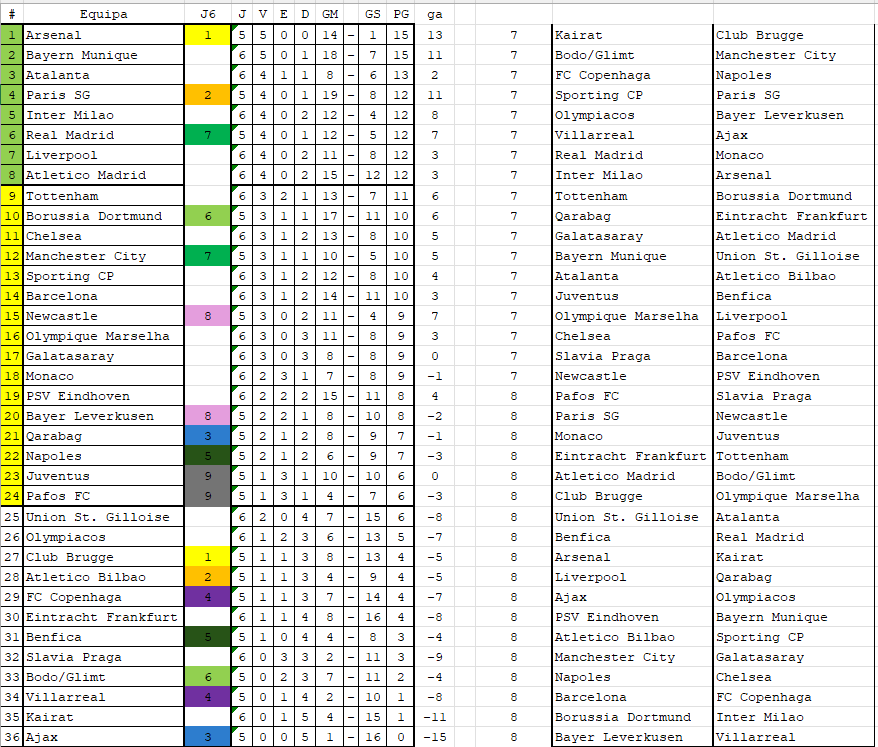Select Ajax's goal difference value of -15
The width and height of the screenshot is (878, 747).
[434, 737]
